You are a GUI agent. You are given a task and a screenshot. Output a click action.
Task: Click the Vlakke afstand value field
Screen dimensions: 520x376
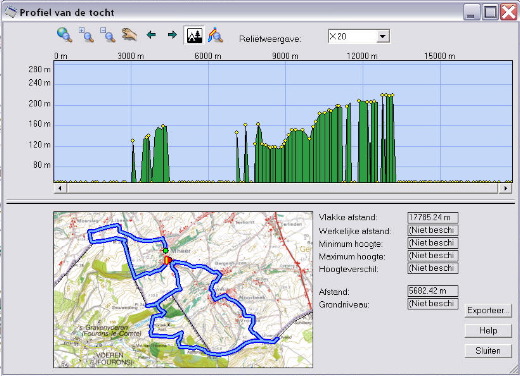click(433, 218)
